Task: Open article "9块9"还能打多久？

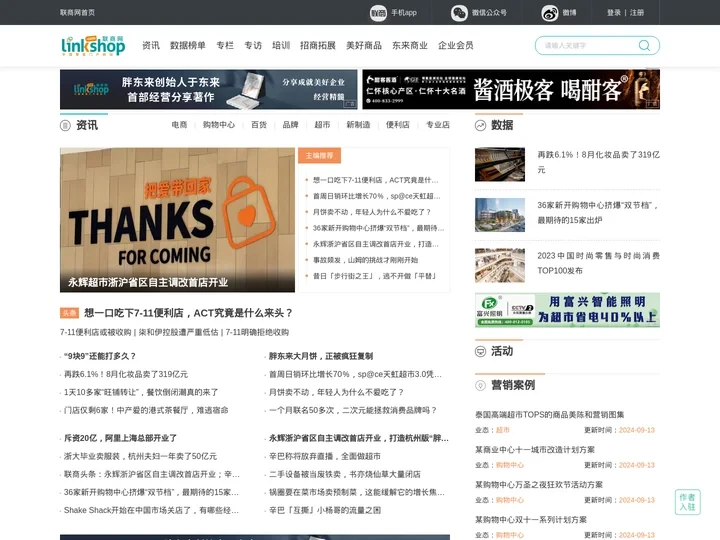Action: coord(100,356)
